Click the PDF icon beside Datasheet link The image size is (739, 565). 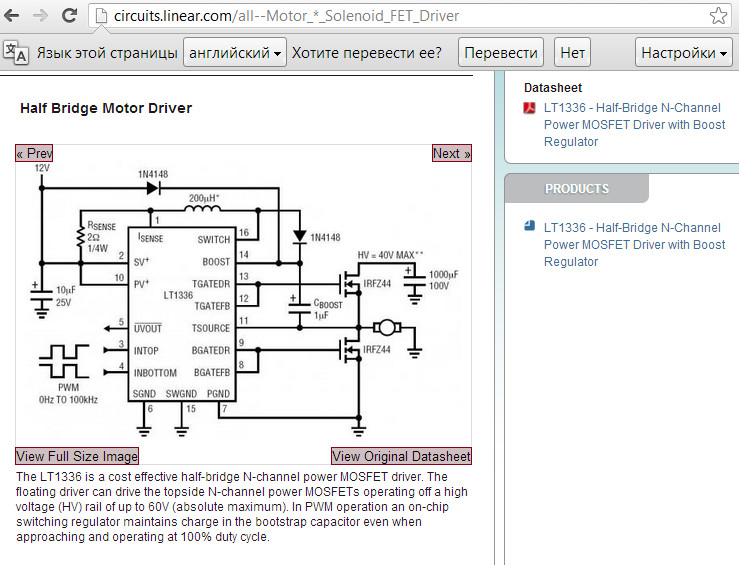click(x=531, y=108)
